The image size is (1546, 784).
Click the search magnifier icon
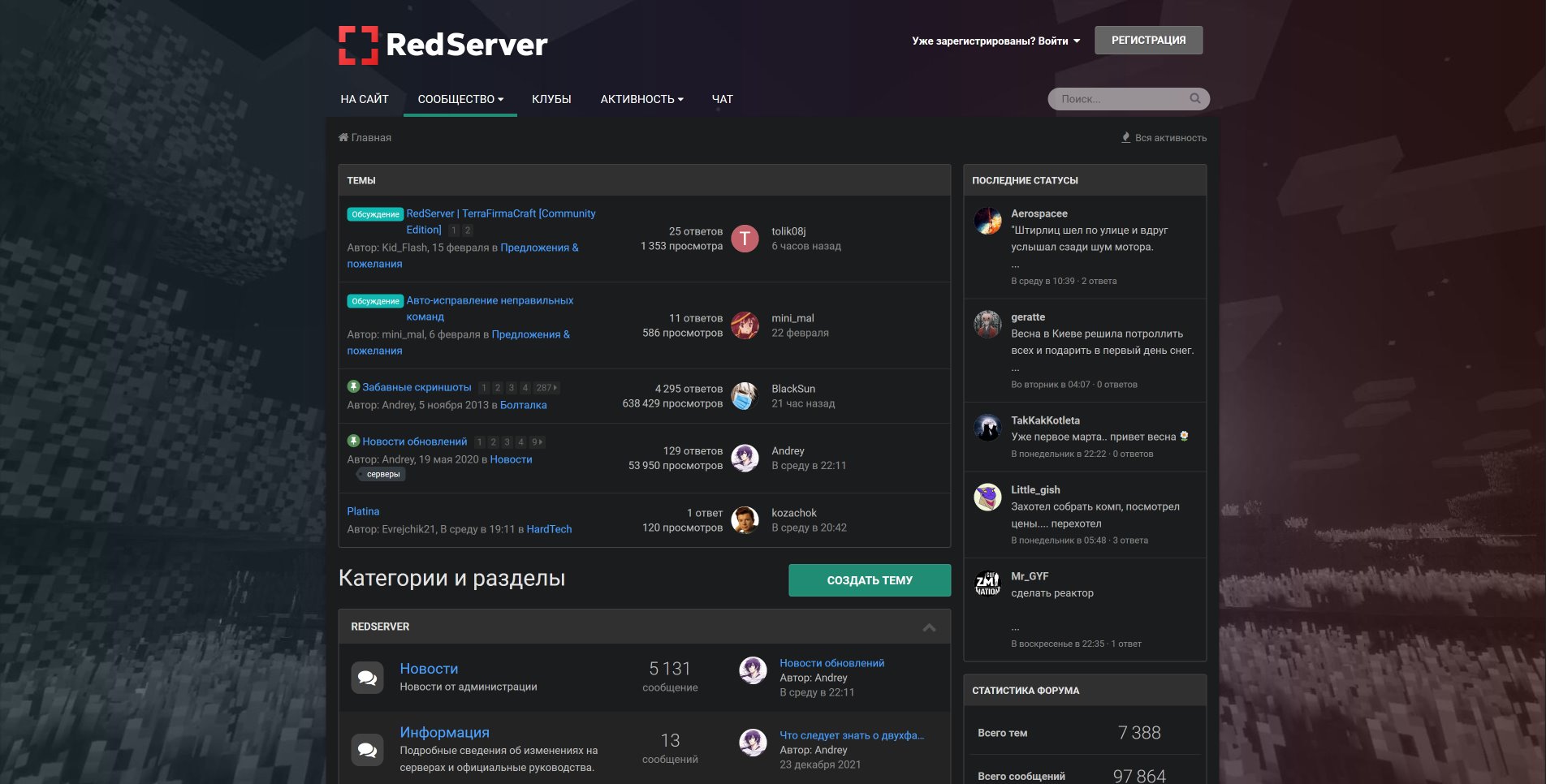click(1195, 98)
